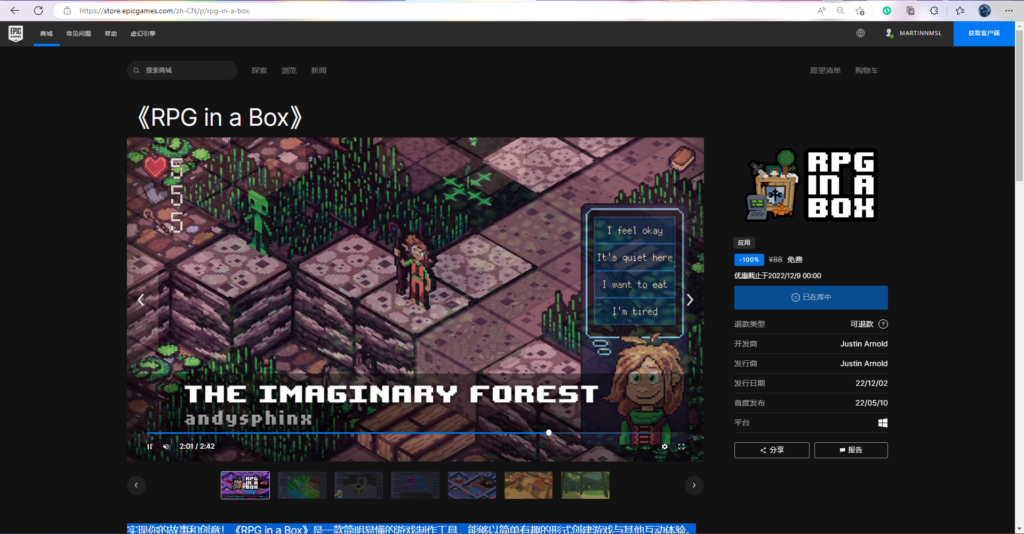This screenshot has width=1024, height=534.
Task: Click the 应用 application tag
Action: 744,243
